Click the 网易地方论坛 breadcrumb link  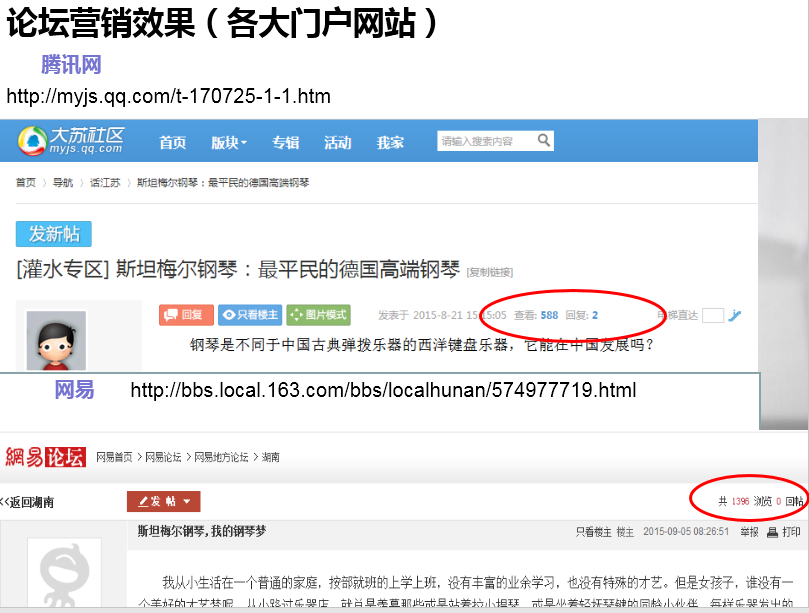tap(221, 457)
